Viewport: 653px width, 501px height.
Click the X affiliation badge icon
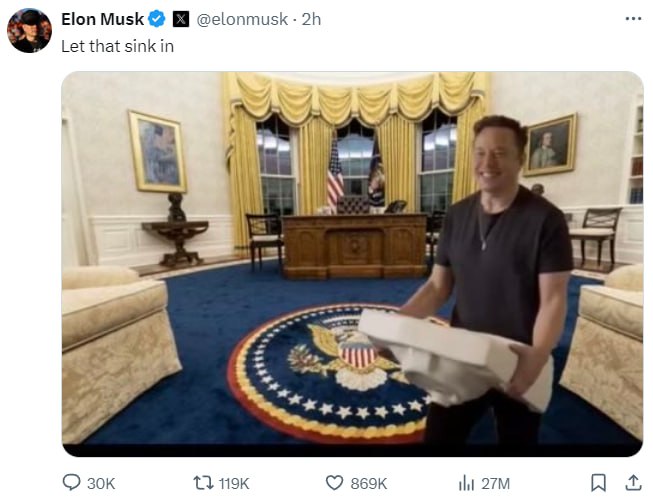click(181, 19)
